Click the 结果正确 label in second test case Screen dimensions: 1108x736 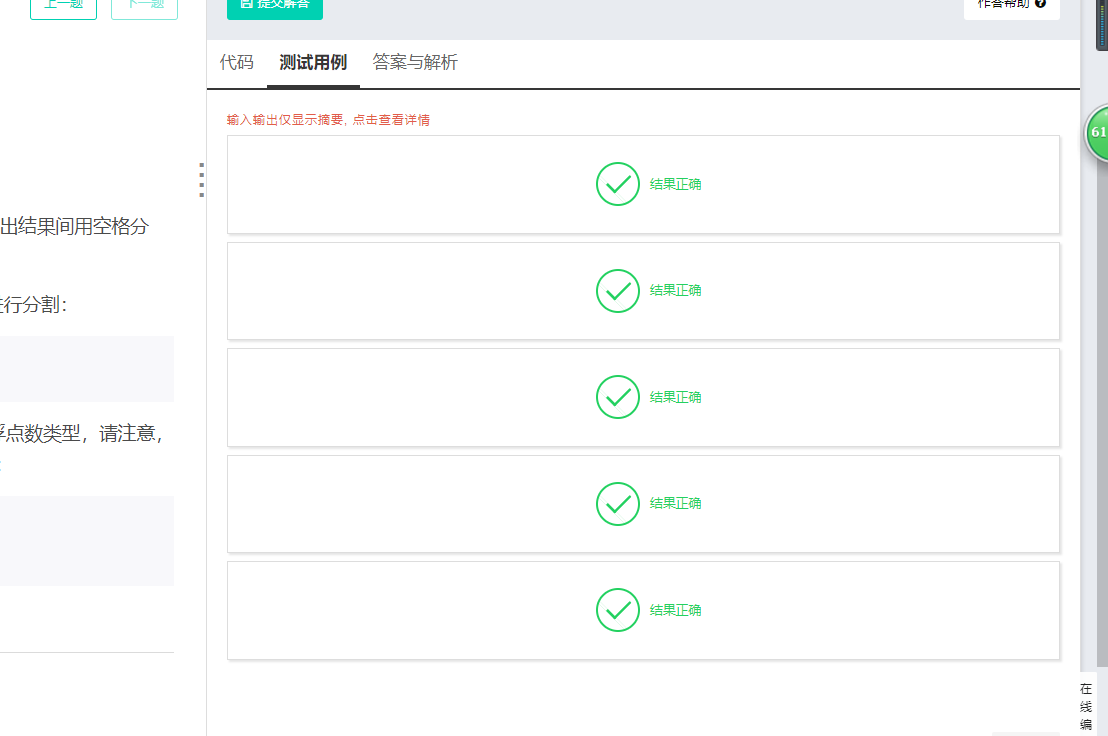coord(676,291)
